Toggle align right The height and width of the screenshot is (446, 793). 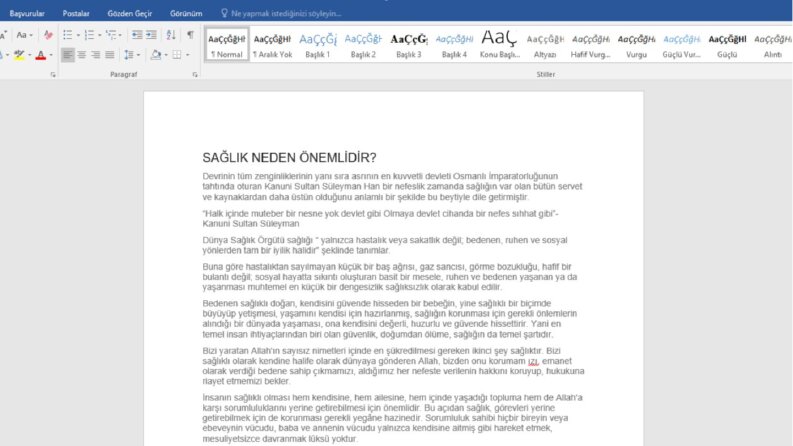click(x=96, y=55)
